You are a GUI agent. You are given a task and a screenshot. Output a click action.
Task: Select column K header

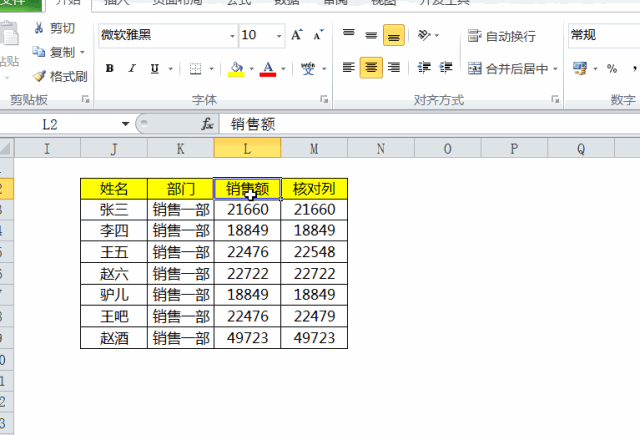pos(180,148)
